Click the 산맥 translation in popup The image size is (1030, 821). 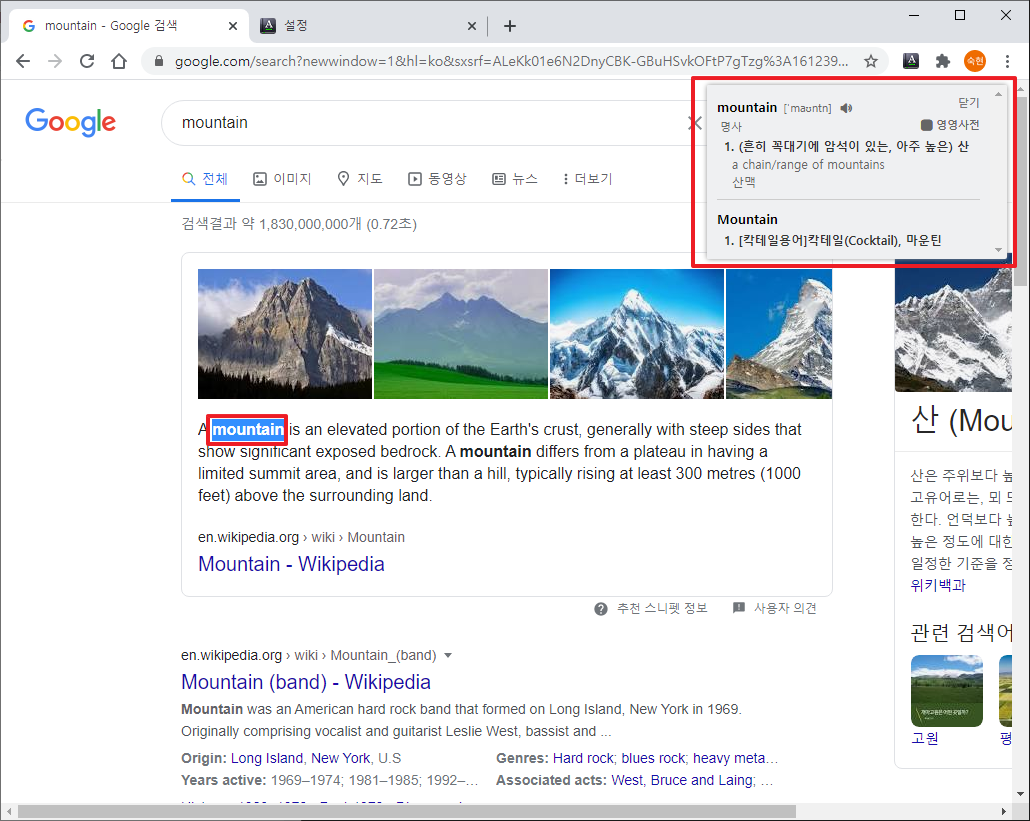[x=744, y=183]
